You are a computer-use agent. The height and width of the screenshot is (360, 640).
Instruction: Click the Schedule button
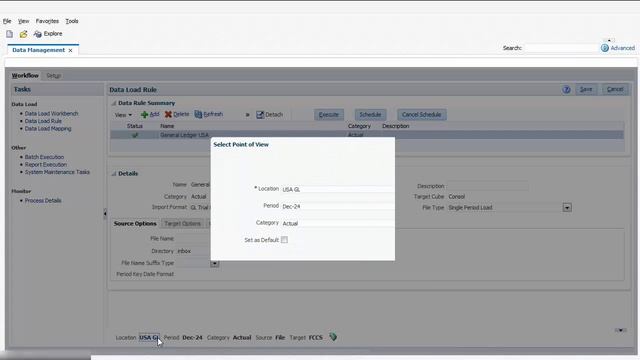[x=370, y=115]
